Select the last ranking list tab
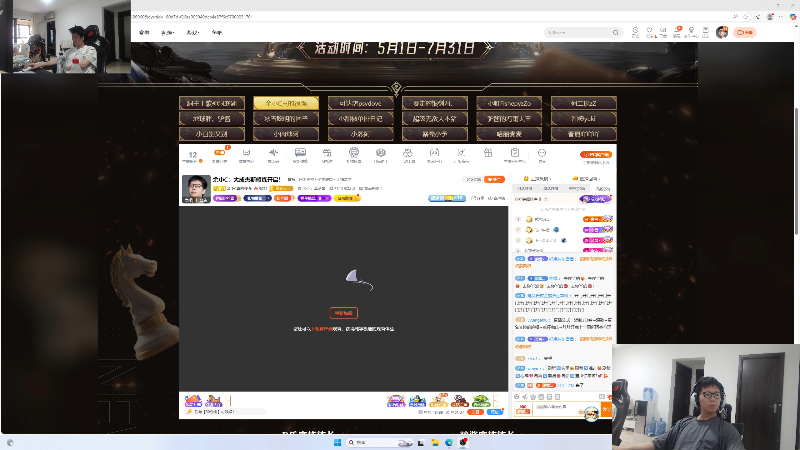 [603, 189]
